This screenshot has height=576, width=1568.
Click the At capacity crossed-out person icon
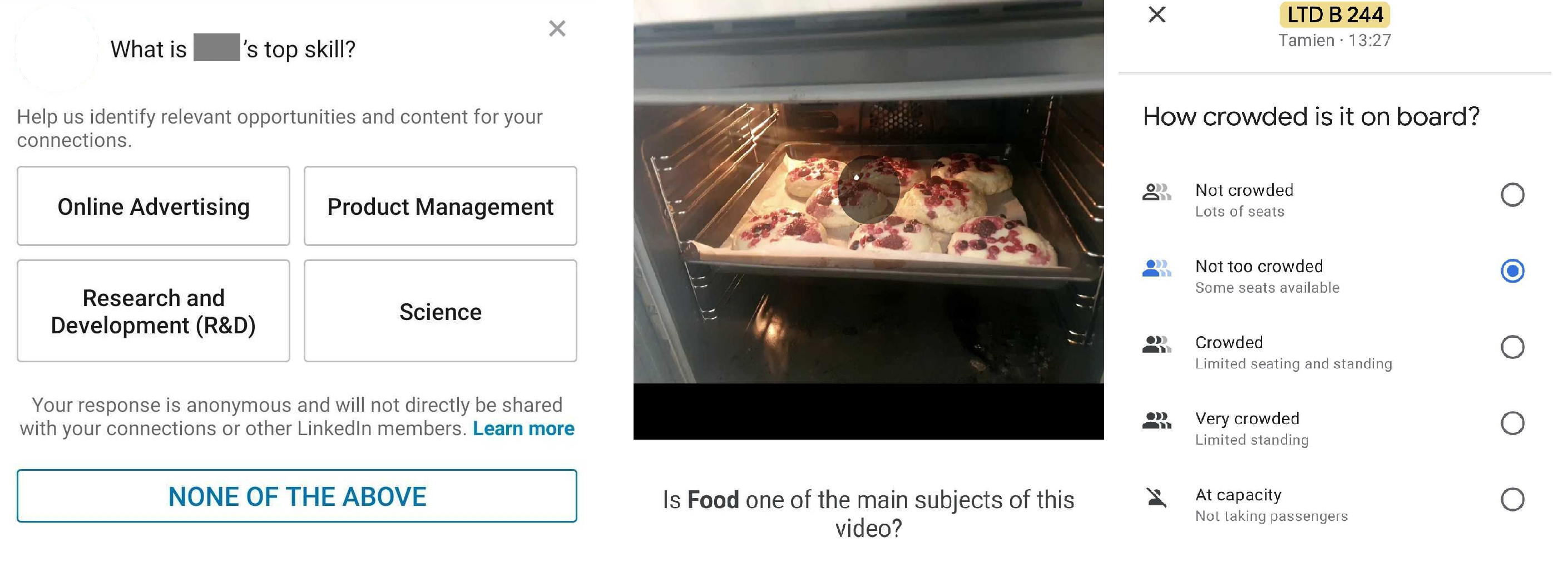[1156, 498]
